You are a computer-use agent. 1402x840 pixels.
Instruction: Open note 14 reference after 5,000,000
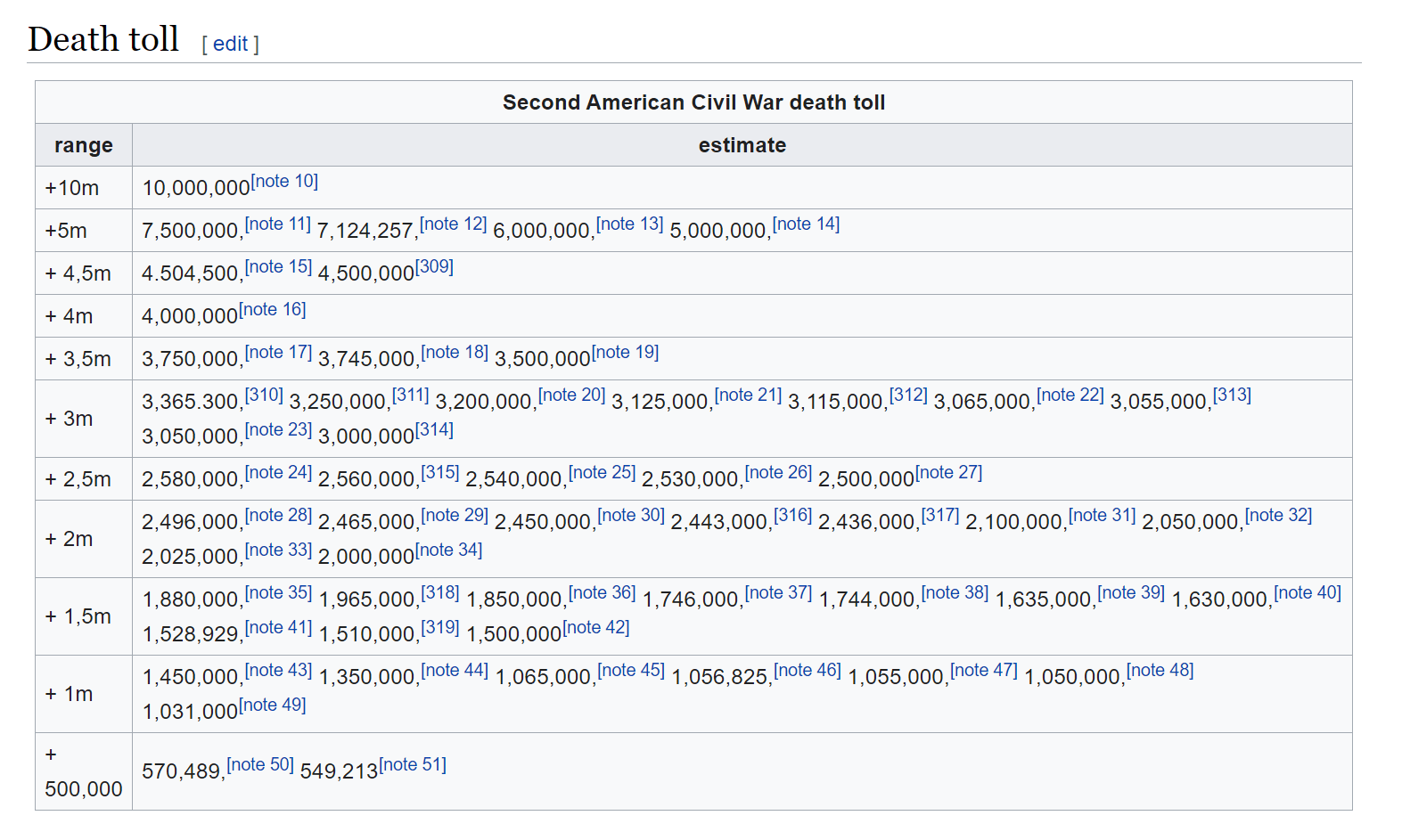[x=806, y=224]
